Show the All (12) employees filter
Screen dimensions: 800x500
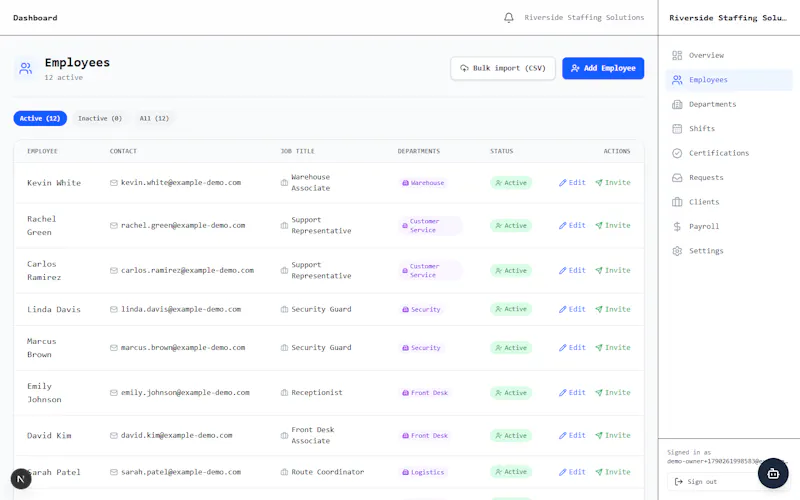point(154,118)
